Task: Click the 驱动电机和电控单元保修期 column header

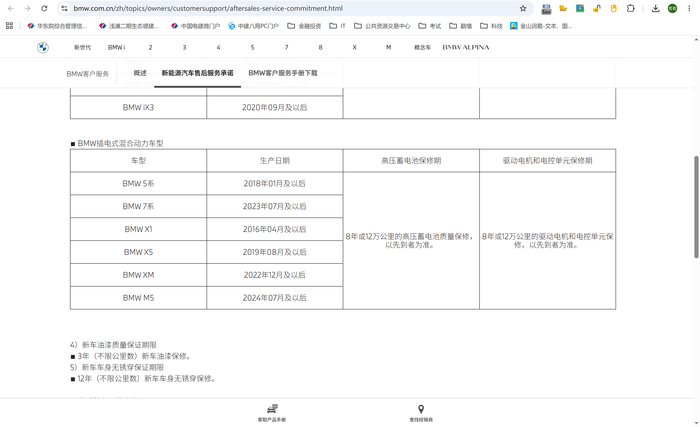Action: point(547,160)
